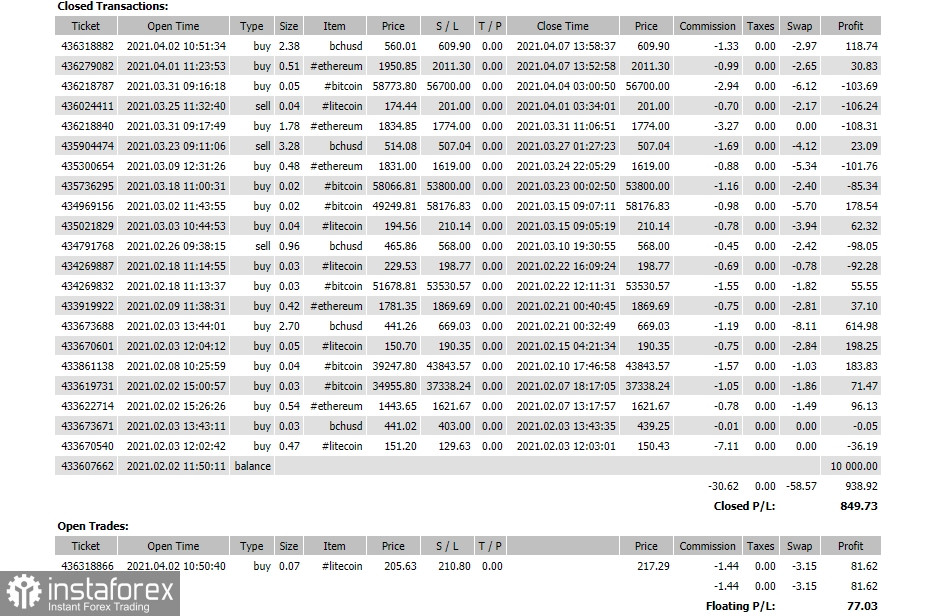Click the open price 49249.81
Viewport: 935px width, 616px height.
(394, 206)
